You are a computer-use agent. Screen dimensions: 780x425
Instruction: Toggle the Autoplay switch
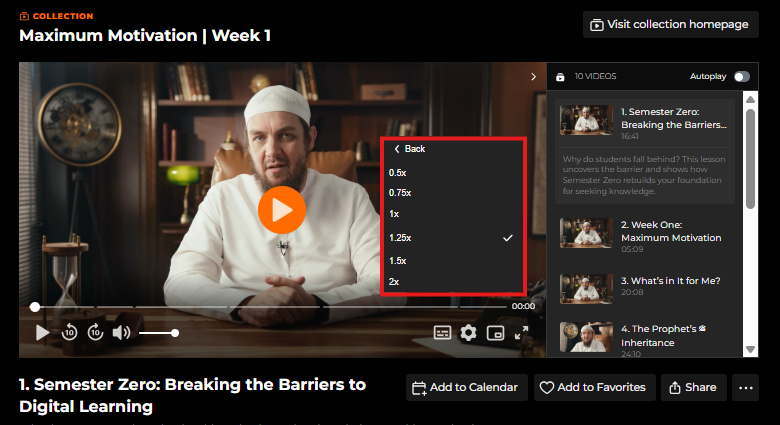742,76
